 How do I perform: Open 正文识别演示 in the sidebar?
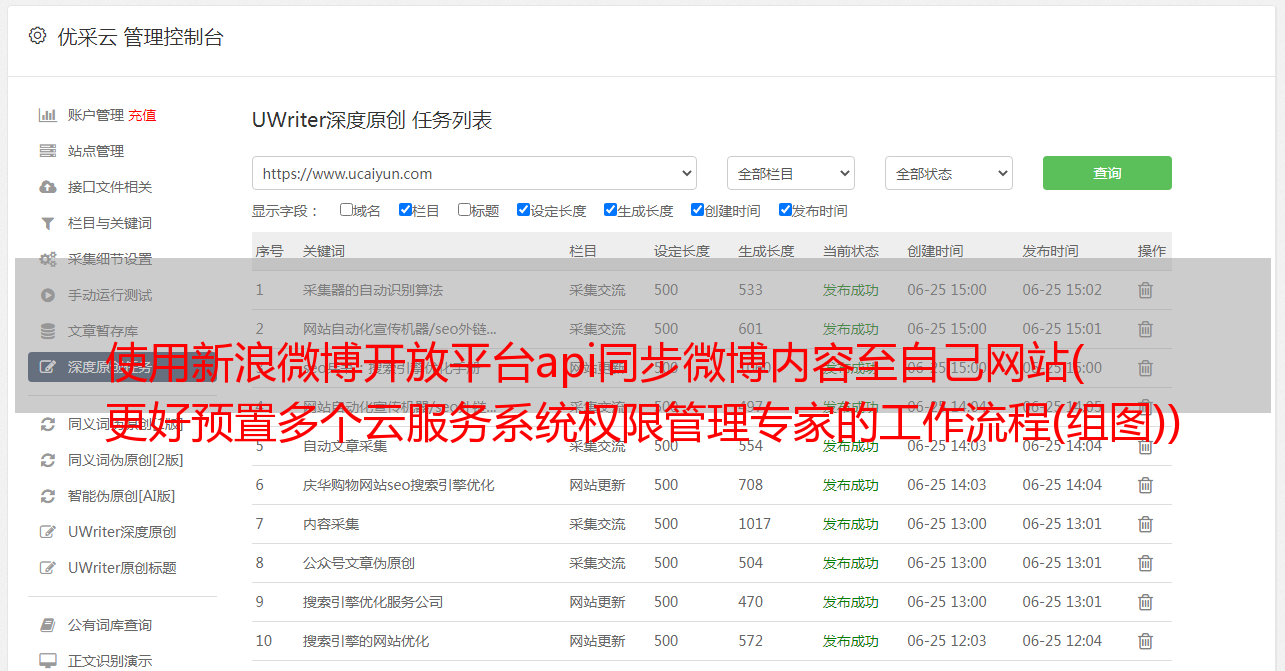click(110, 661)
